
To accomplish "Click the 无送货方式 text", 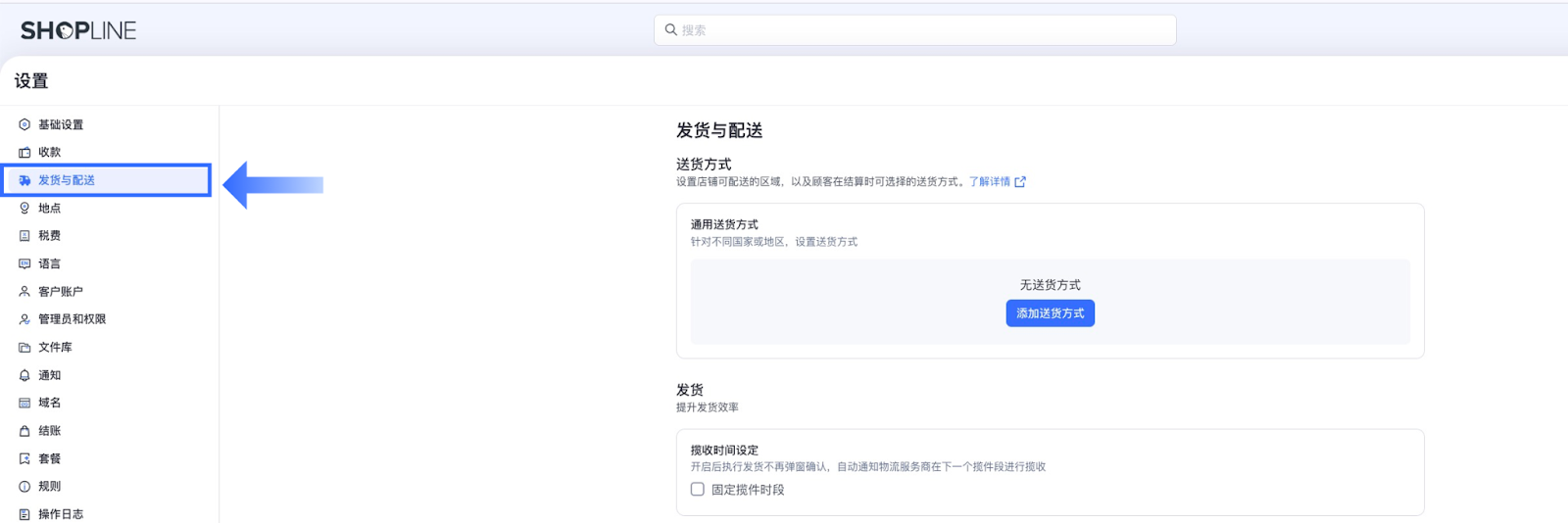I will coord(1050,285).
